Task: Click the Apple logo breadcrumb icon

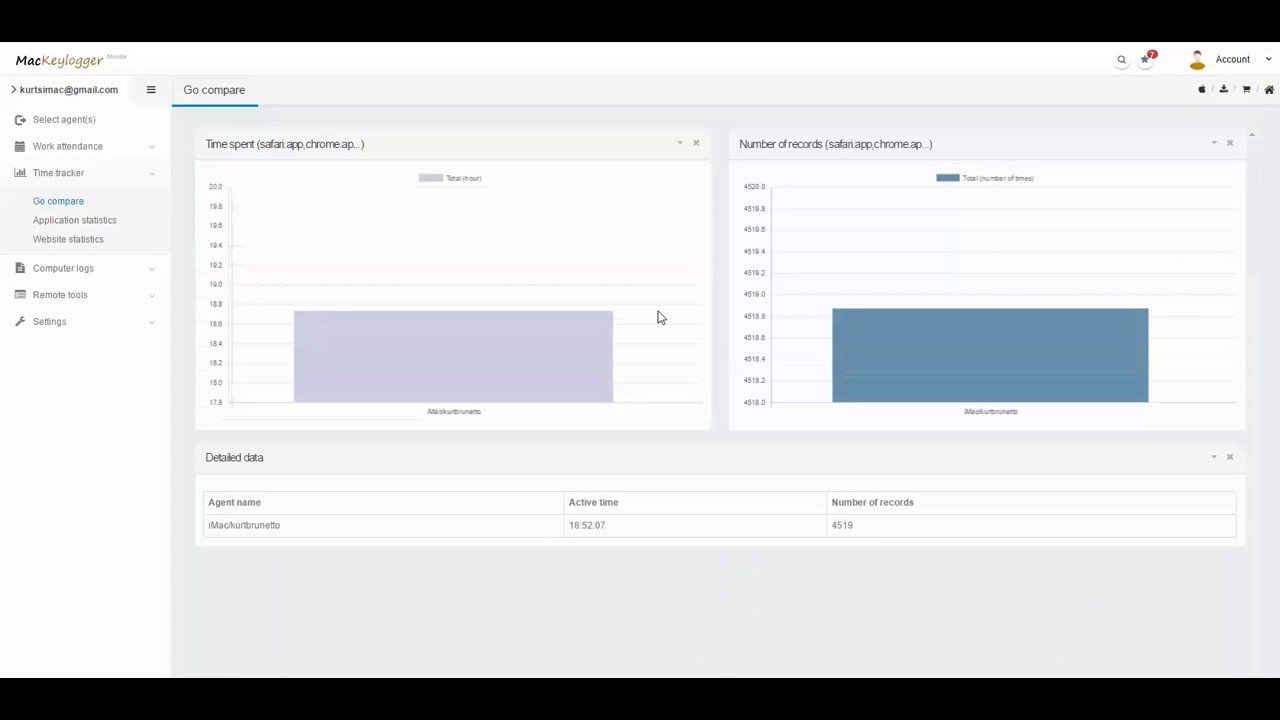Action: (x=1202, y=90)
